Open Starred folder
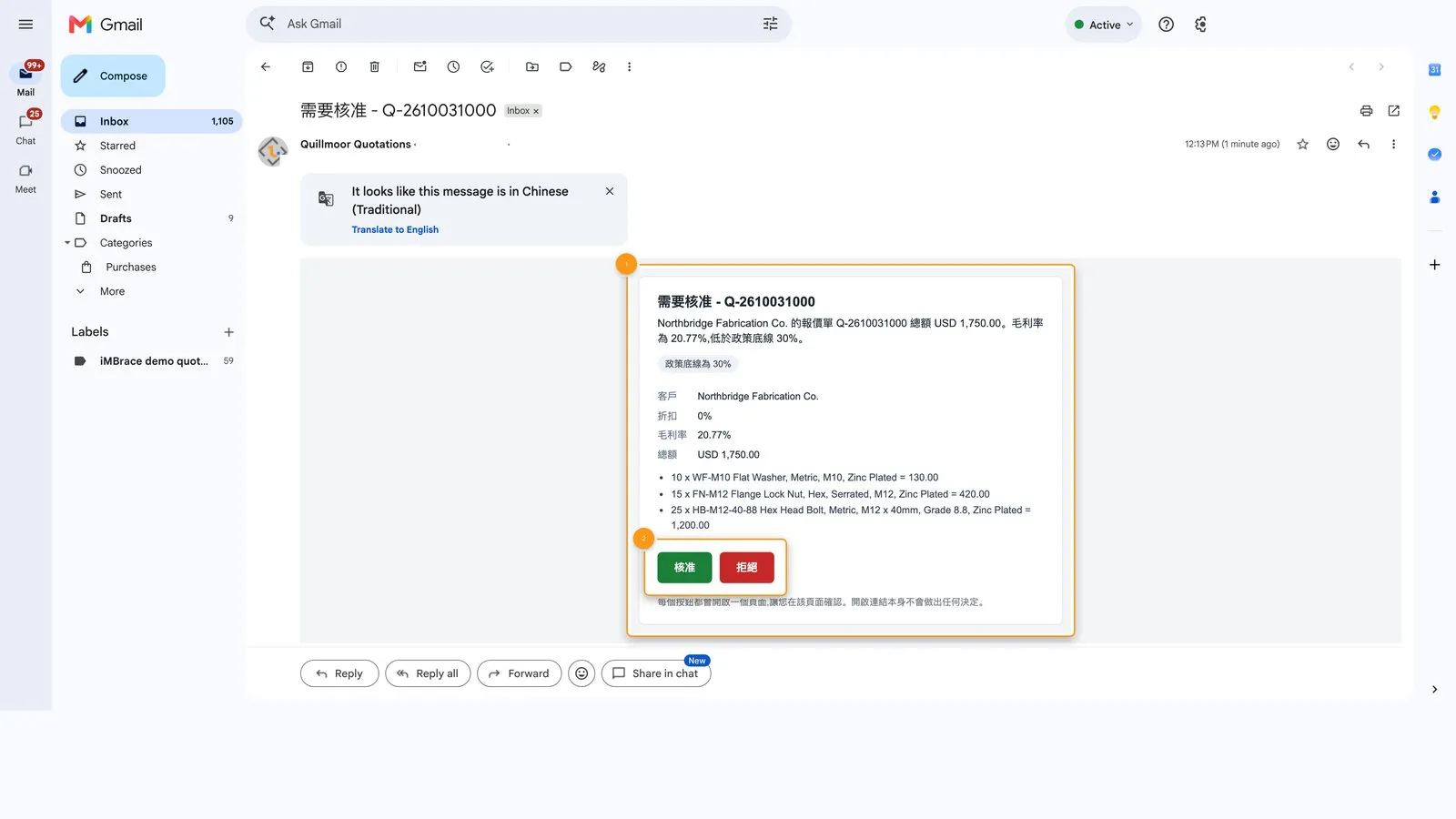 click(x=117, y=146)
